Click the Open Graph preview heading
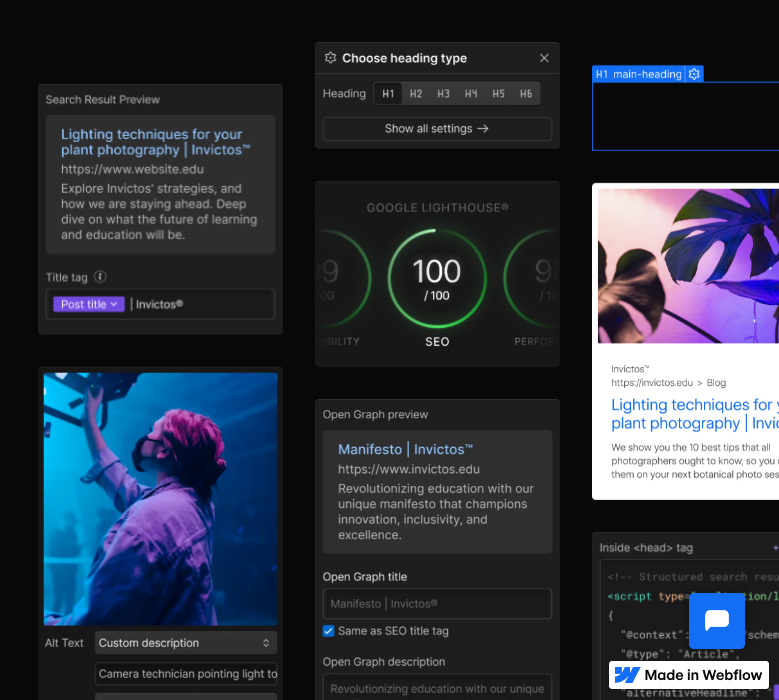The height and width of the screenshot is (700, 779). (x=375, y=414)
